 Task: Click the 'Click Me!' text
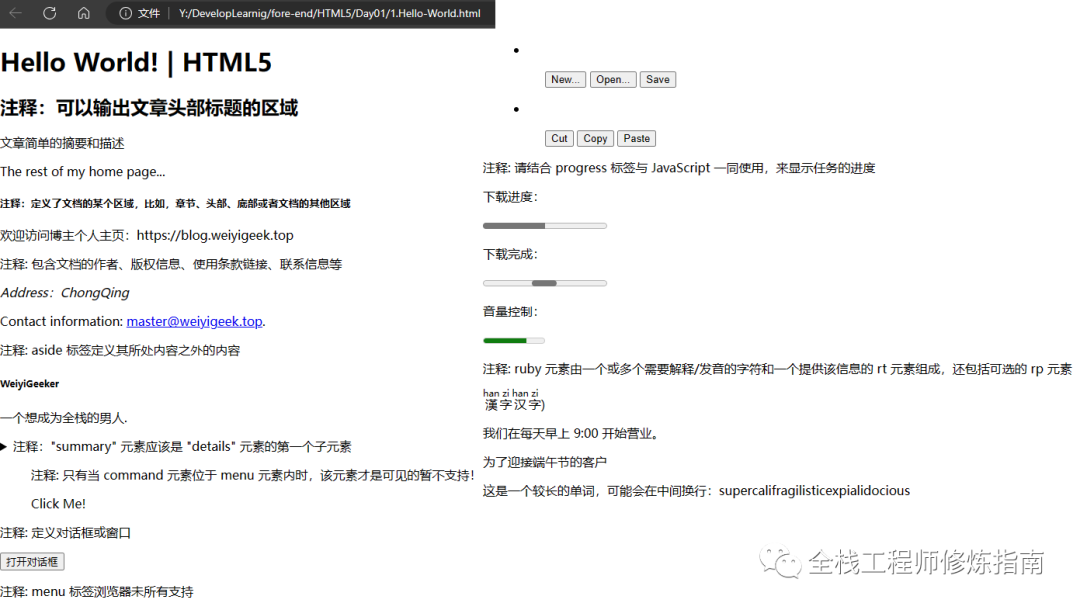click(59, 504)
